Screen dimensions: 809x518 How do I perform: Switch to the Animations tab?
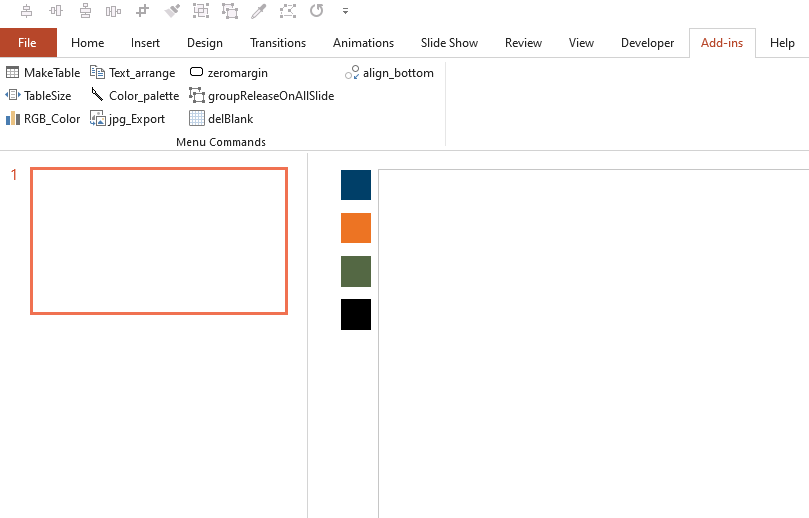click(x=363, y=43)
